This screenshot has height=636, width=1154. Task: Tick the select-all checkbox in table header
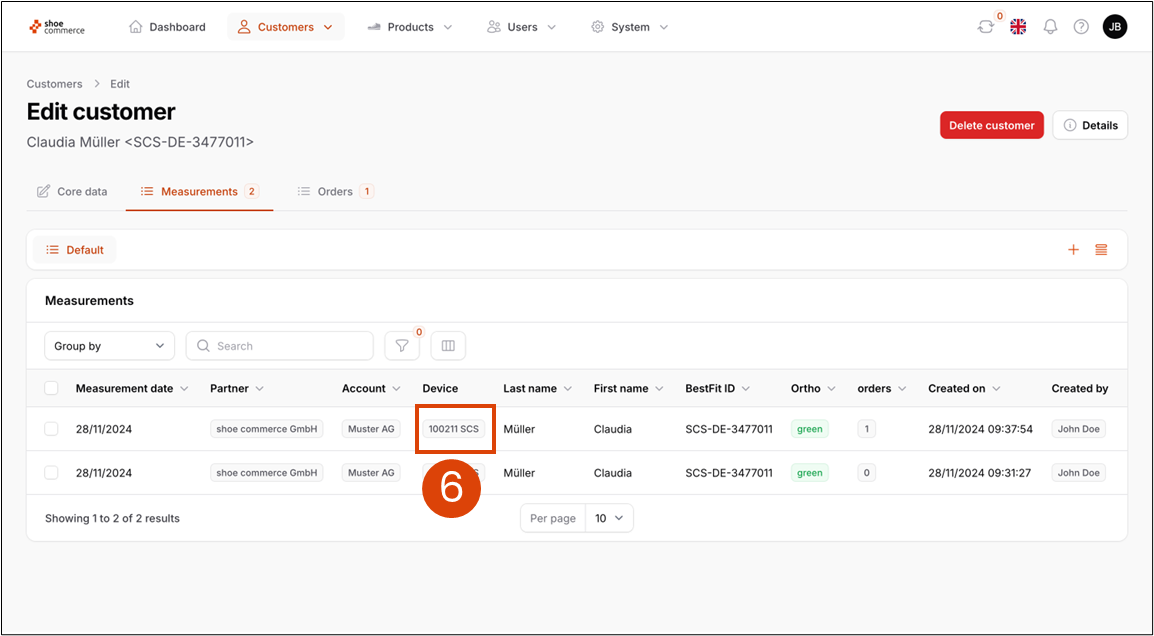pyautogui.click(x=51, y=388)
